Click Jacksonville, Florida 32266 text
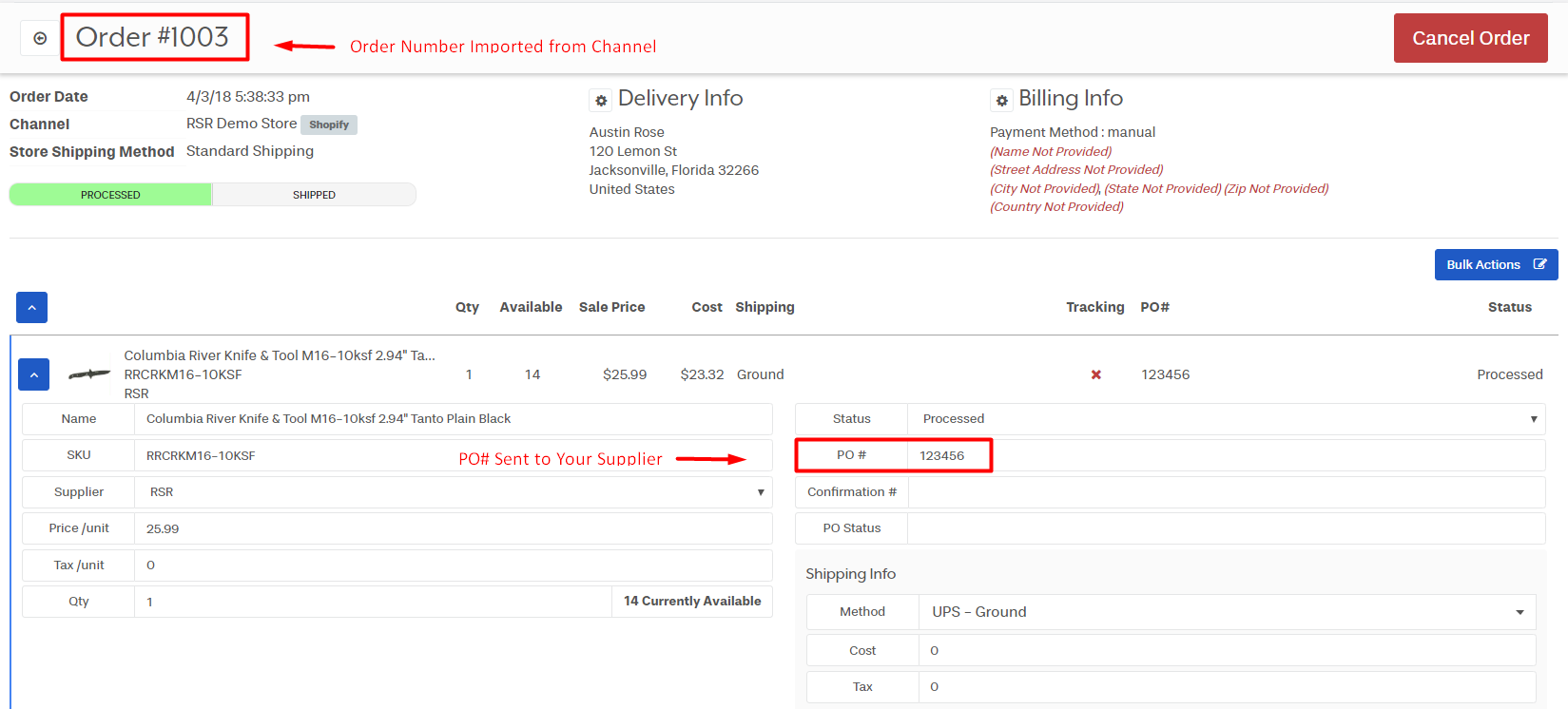The width and height of the screenshot is (1568, 709). pos(674,170)
